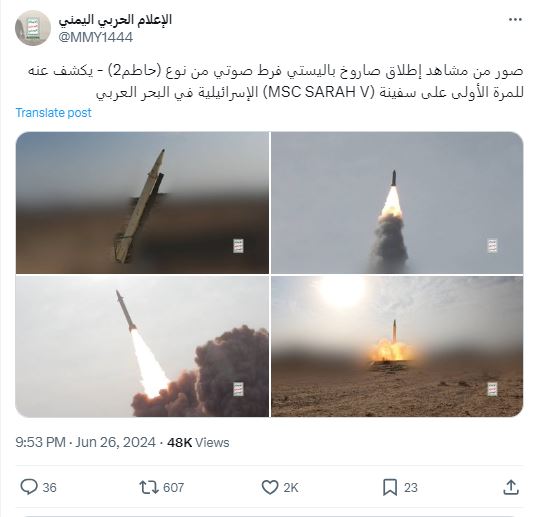The height and width of the screenshot is (517, 537).
Task: Bookmark the post with bookmark icon
Action: coord(390,487)
